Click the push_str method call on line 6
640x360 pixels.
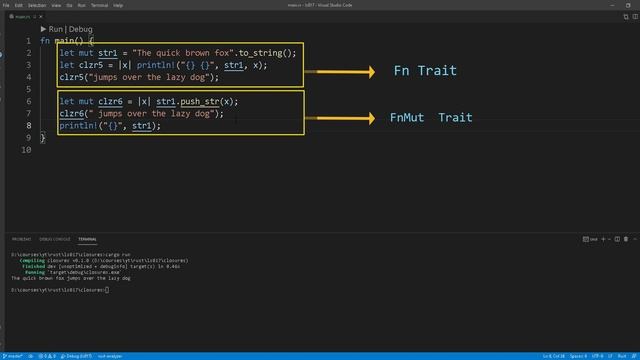coord(200,102)
